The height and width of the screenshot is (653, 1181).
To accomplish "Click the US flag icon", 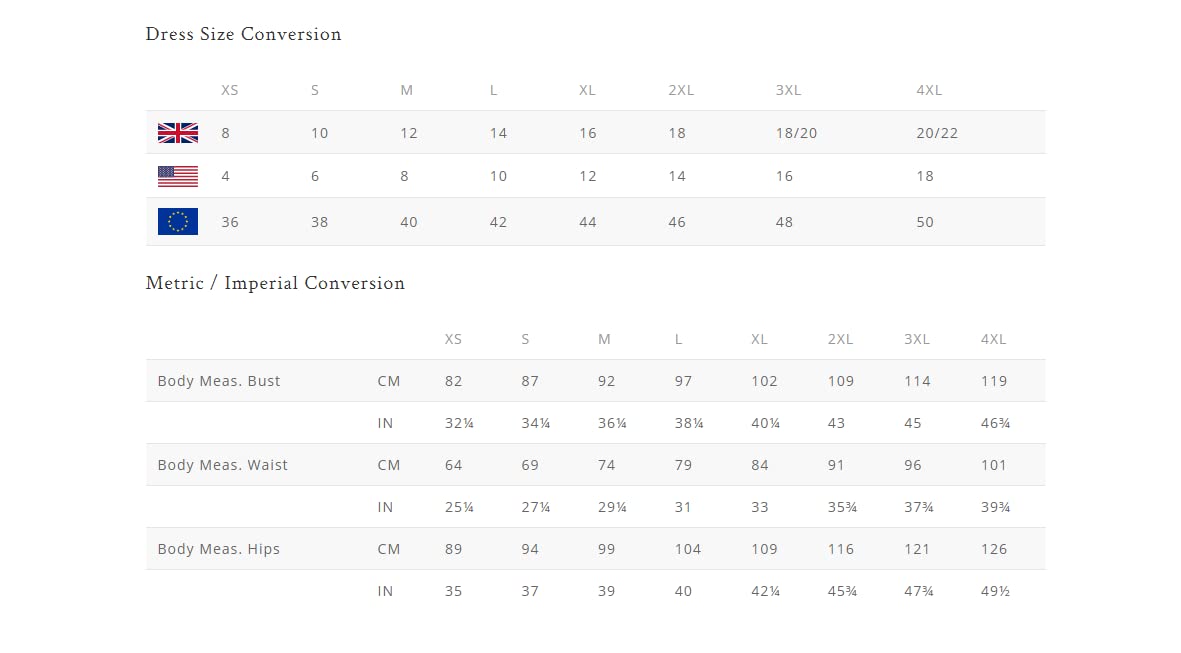I will click(x=178, y=176).
